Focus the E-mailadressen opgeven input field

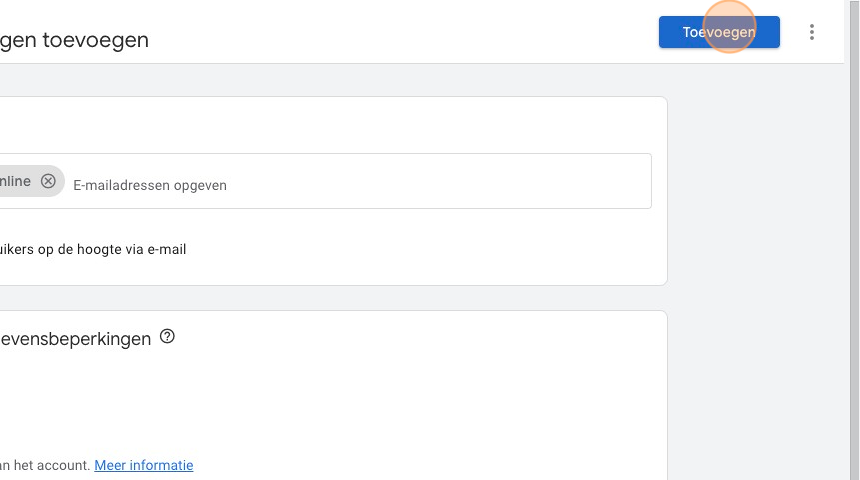click(300, 185)
